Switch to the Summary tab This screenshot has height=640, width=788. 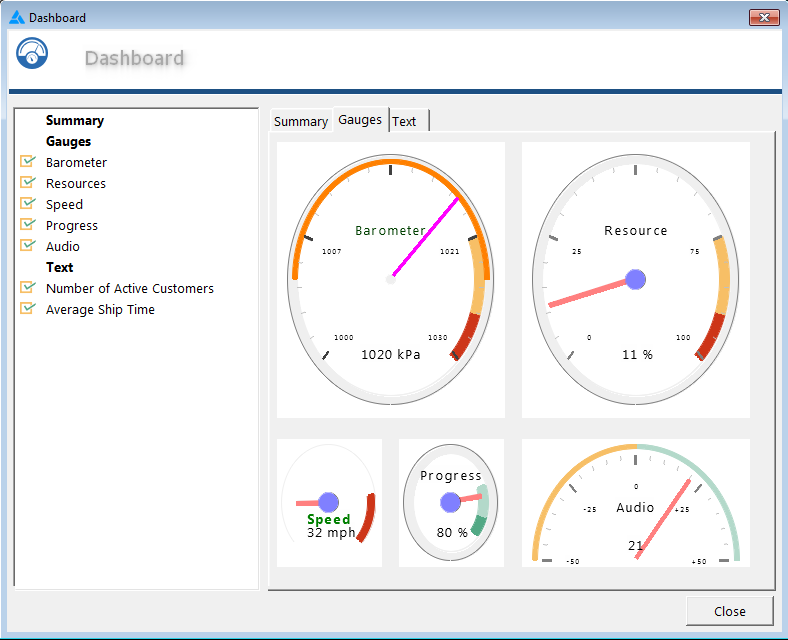pyautogui.click(x=300, y=121)
